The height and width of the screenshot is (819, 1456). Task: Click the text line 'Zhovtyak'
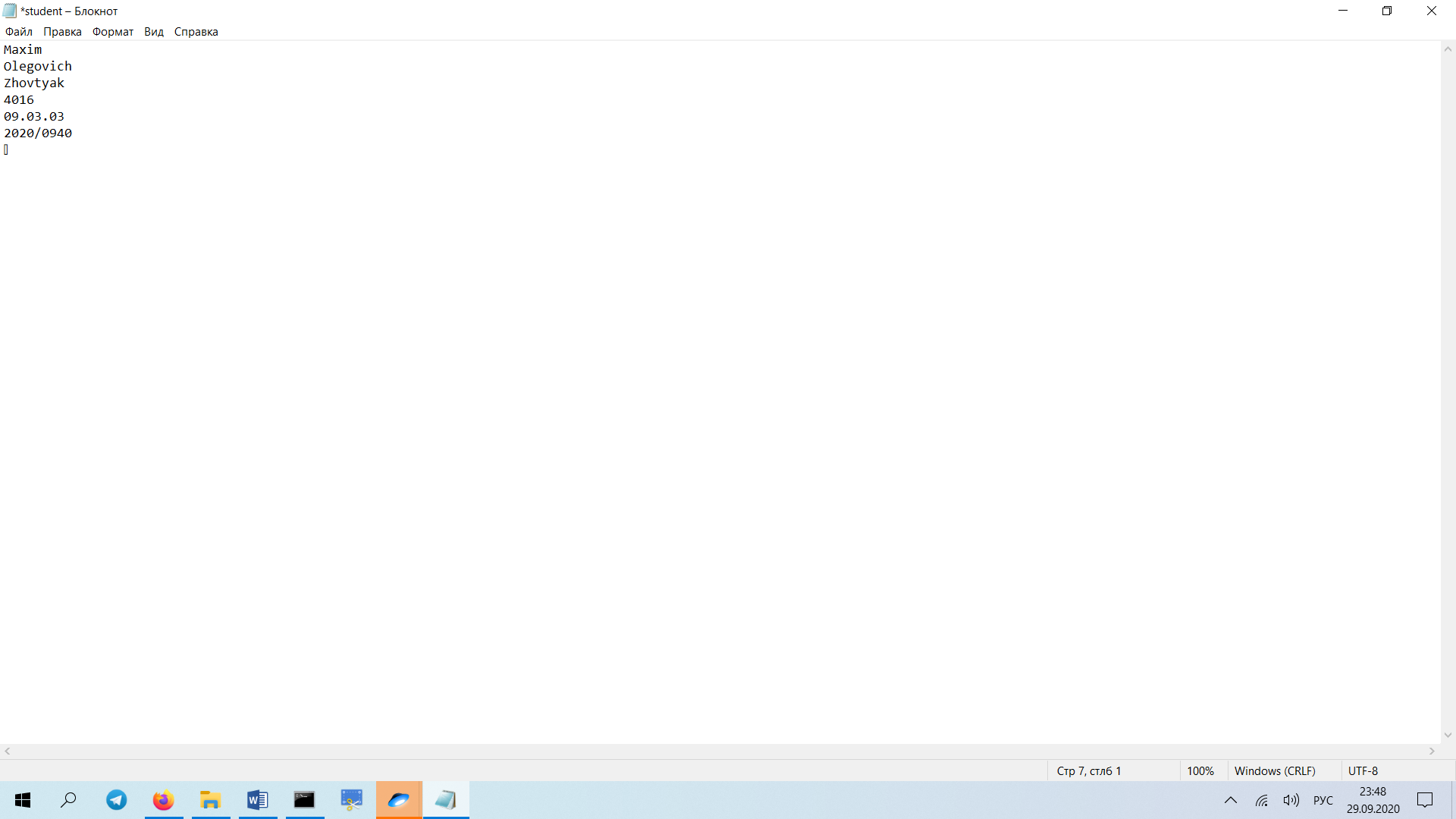(x=34, y=83)
